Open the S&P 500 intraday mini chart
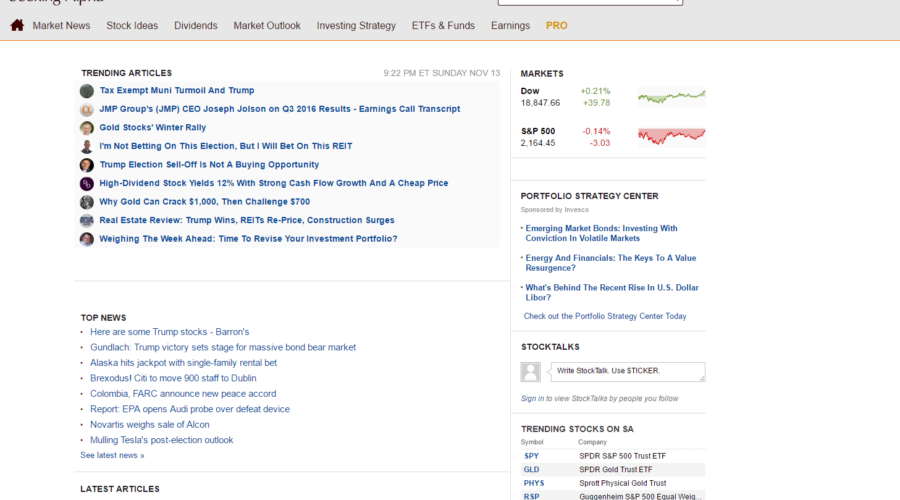The height and width of the screenshot is (500, 900). [672, 137]
